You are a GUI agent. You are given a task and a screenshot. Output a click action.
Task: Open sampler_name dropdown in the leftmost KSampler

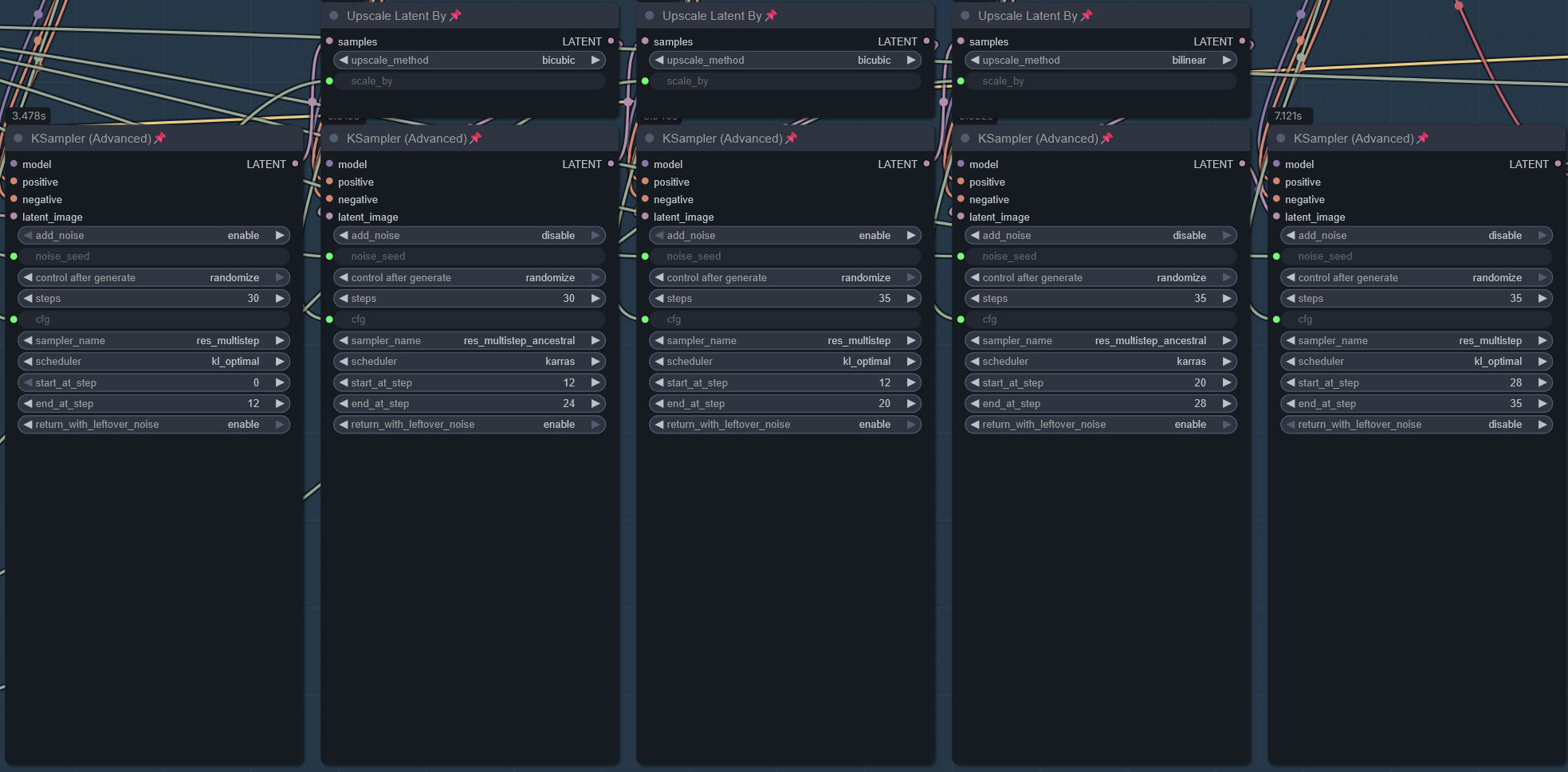point(153,341)
